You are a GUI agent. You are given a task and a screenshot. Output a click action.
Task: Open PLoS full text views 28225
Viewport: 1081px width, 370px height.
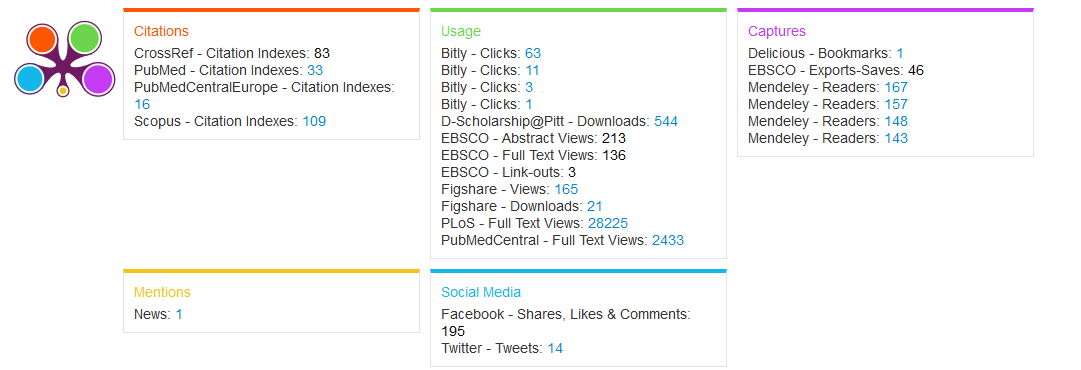608,223
